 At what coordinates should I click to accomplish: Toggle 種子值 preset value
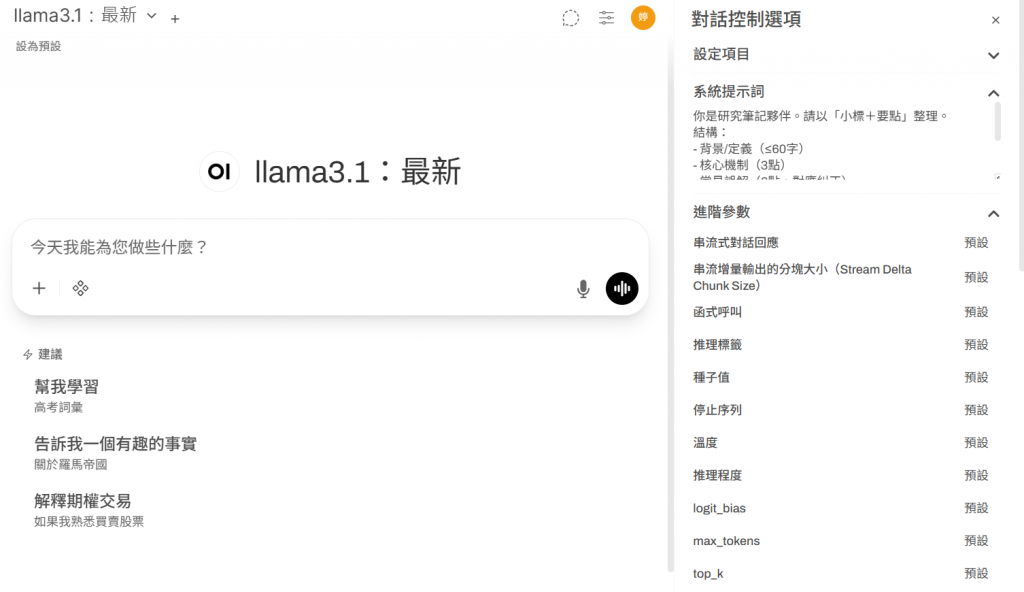point(976,377)
